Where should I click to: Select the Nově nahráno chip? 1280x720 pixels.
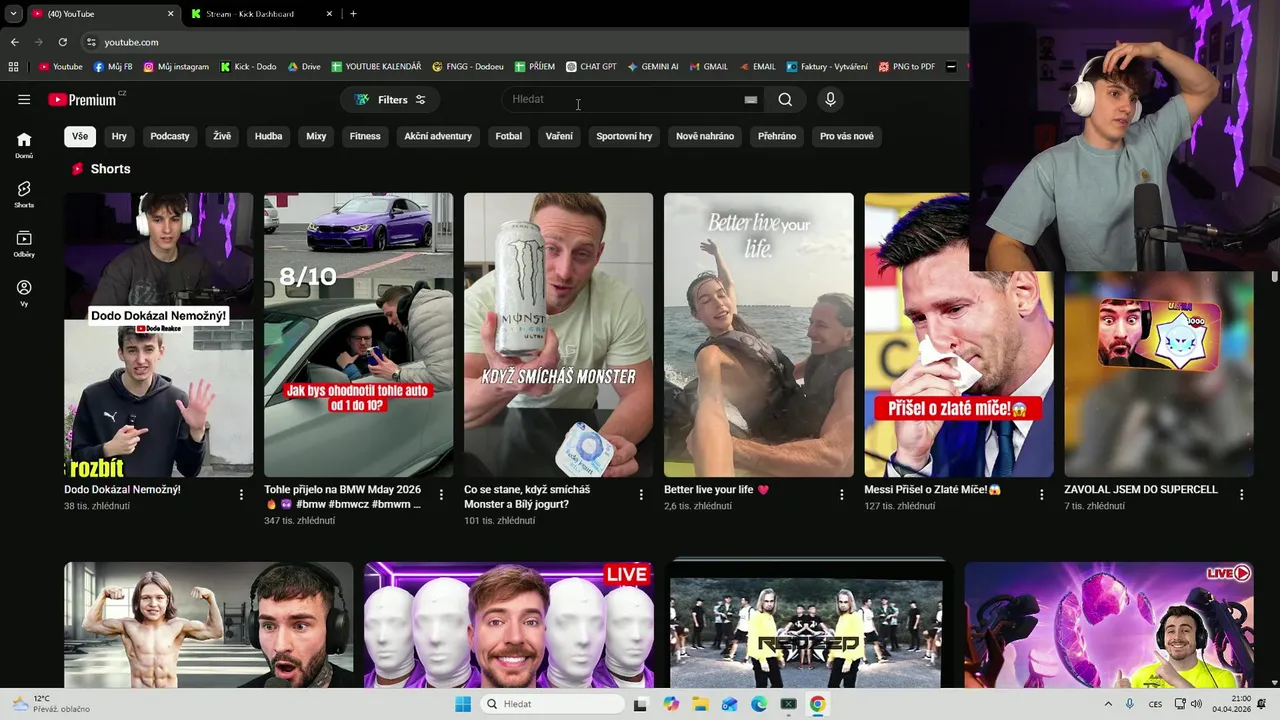tap(705, 136)
